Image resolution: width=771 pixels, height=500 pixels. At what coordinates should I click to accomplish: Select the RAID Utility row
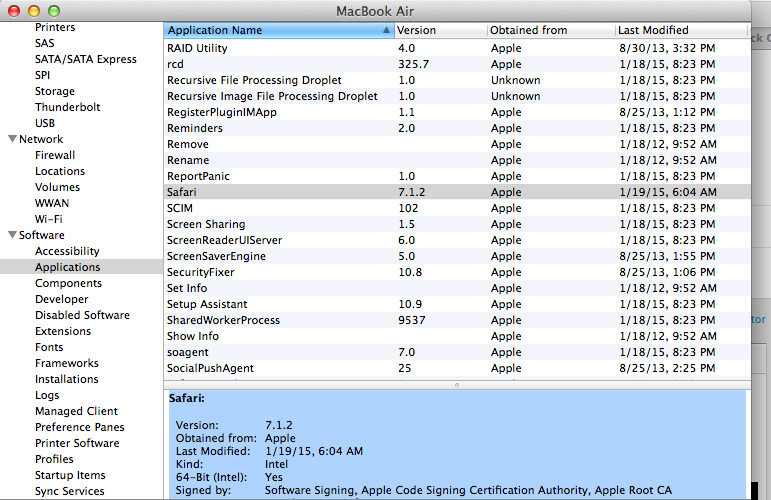click(x=457, y=48)
